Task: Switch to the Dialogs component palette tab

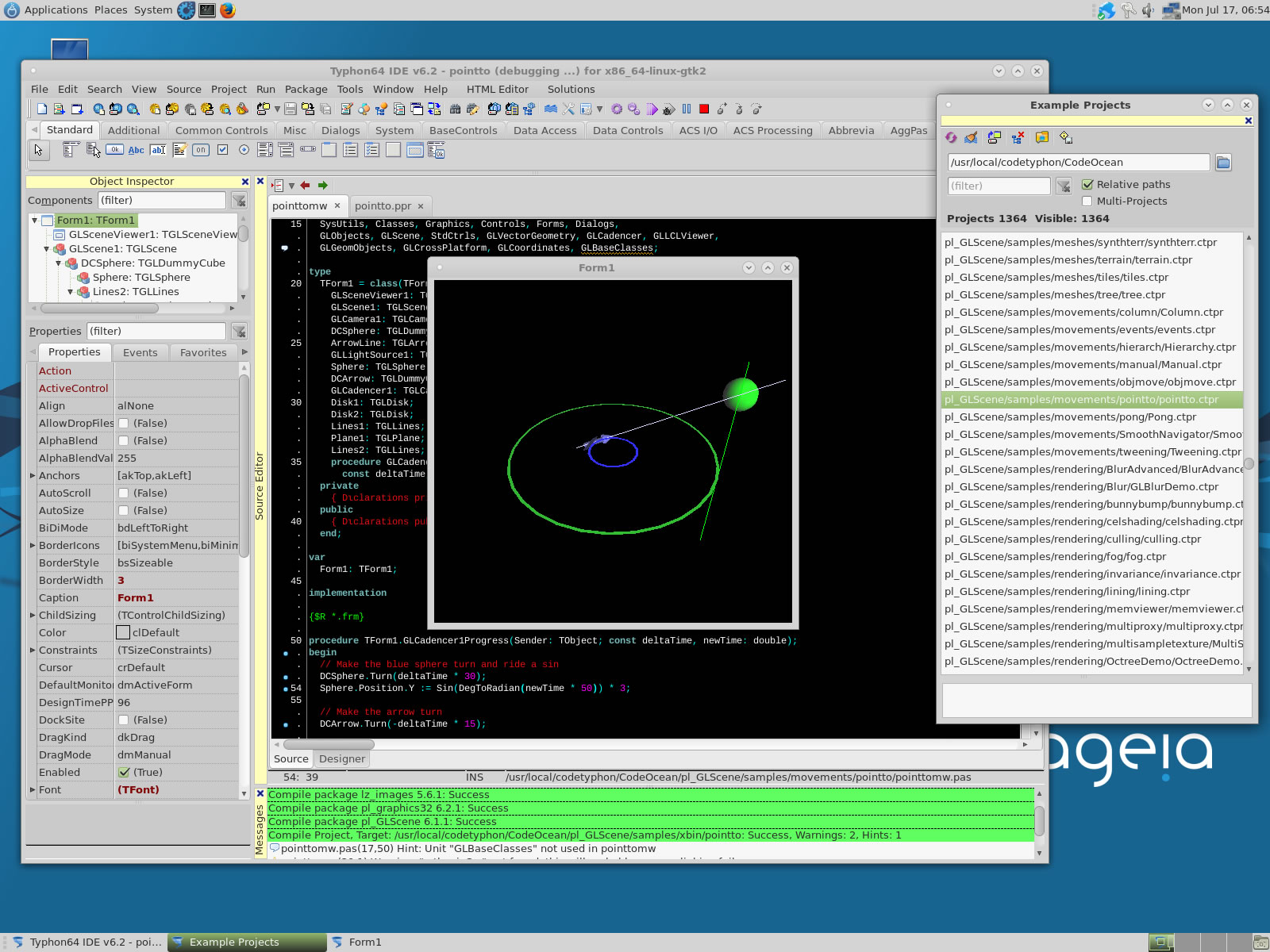Action: (341, 130)
